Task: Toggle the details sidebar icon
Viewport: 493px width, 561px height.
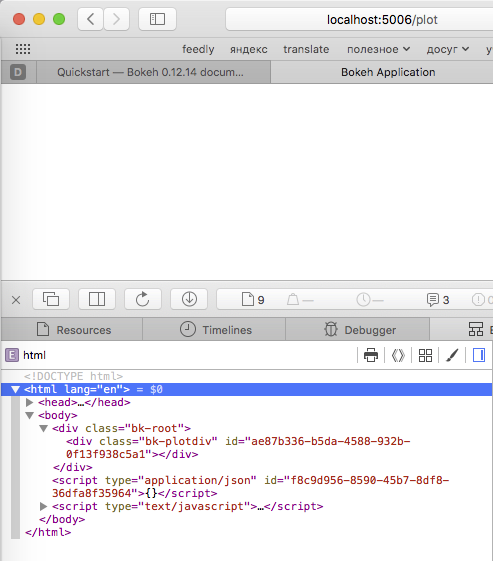Action: (x=479, y=355)
